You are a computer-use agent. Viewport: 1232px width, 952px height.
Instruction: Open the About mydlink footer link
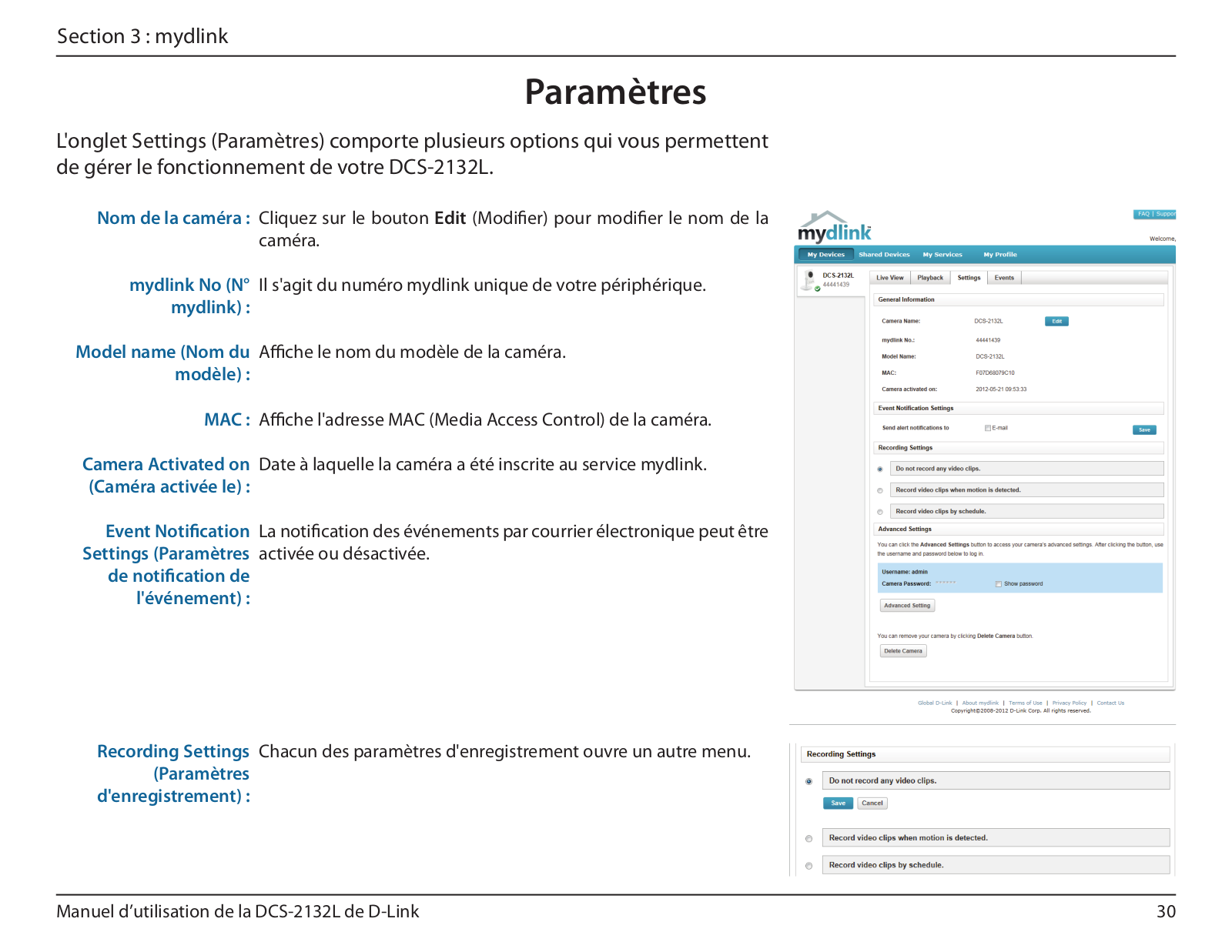[x=980, y=703]
